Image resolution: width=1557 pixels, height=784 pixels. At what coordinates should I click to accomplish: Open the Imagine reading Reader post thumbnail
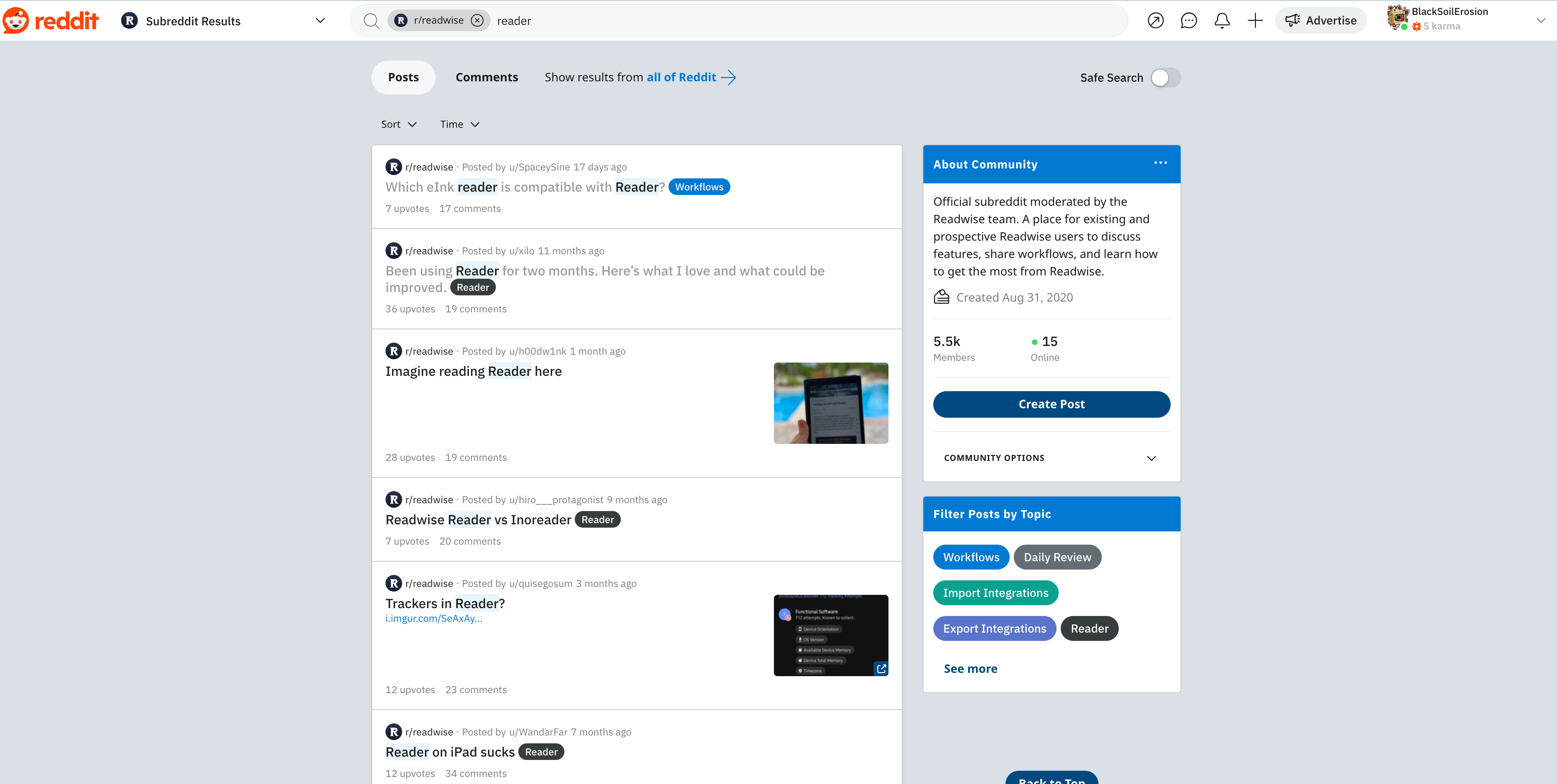click(x=830, y=403)
